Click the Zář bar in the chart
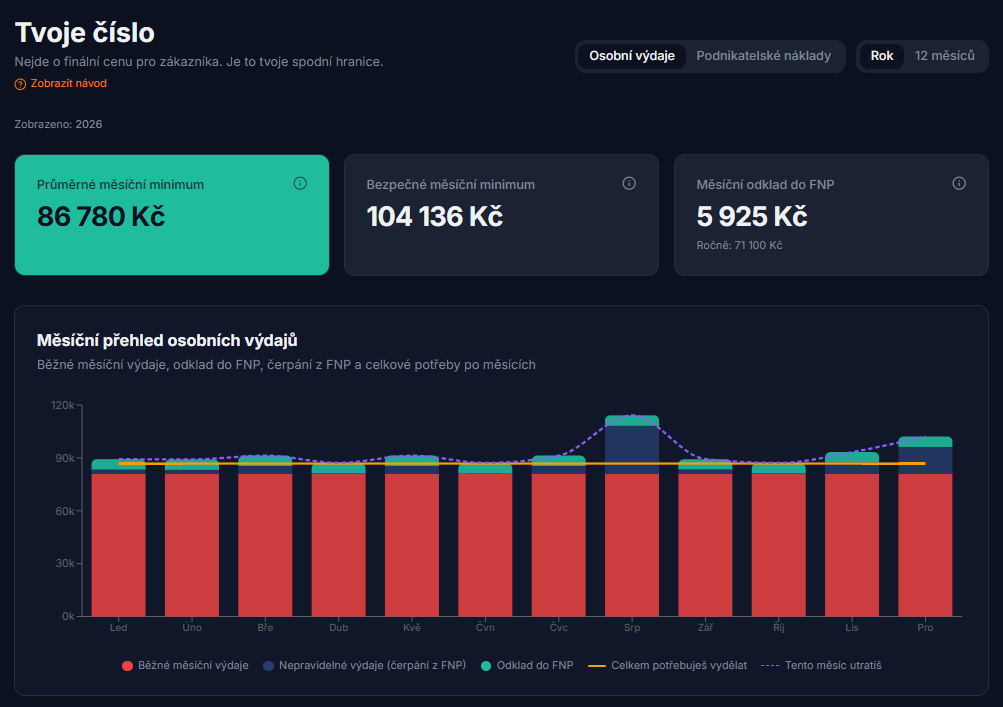This screenshot has width=1003, height=707. coord(705,537)
